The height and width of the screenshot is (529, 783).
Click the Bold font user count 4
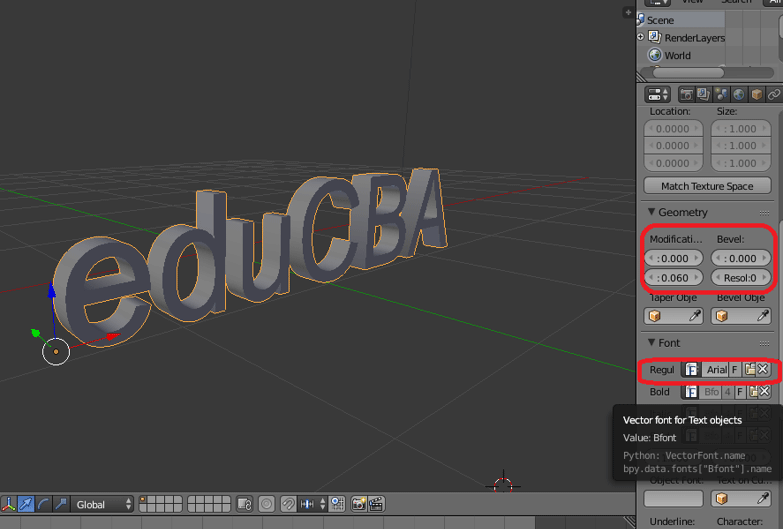pos(728,392)
